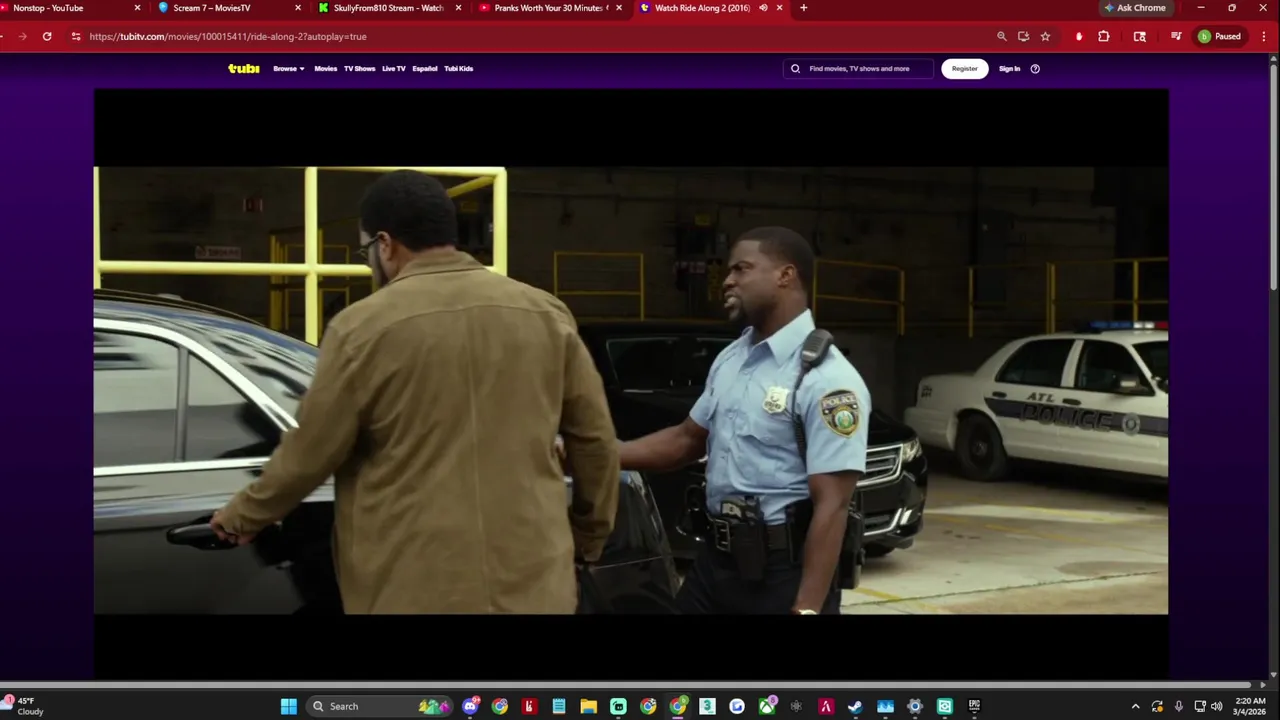Click the search magnifier icon in Tubi search box

(796, 69)
